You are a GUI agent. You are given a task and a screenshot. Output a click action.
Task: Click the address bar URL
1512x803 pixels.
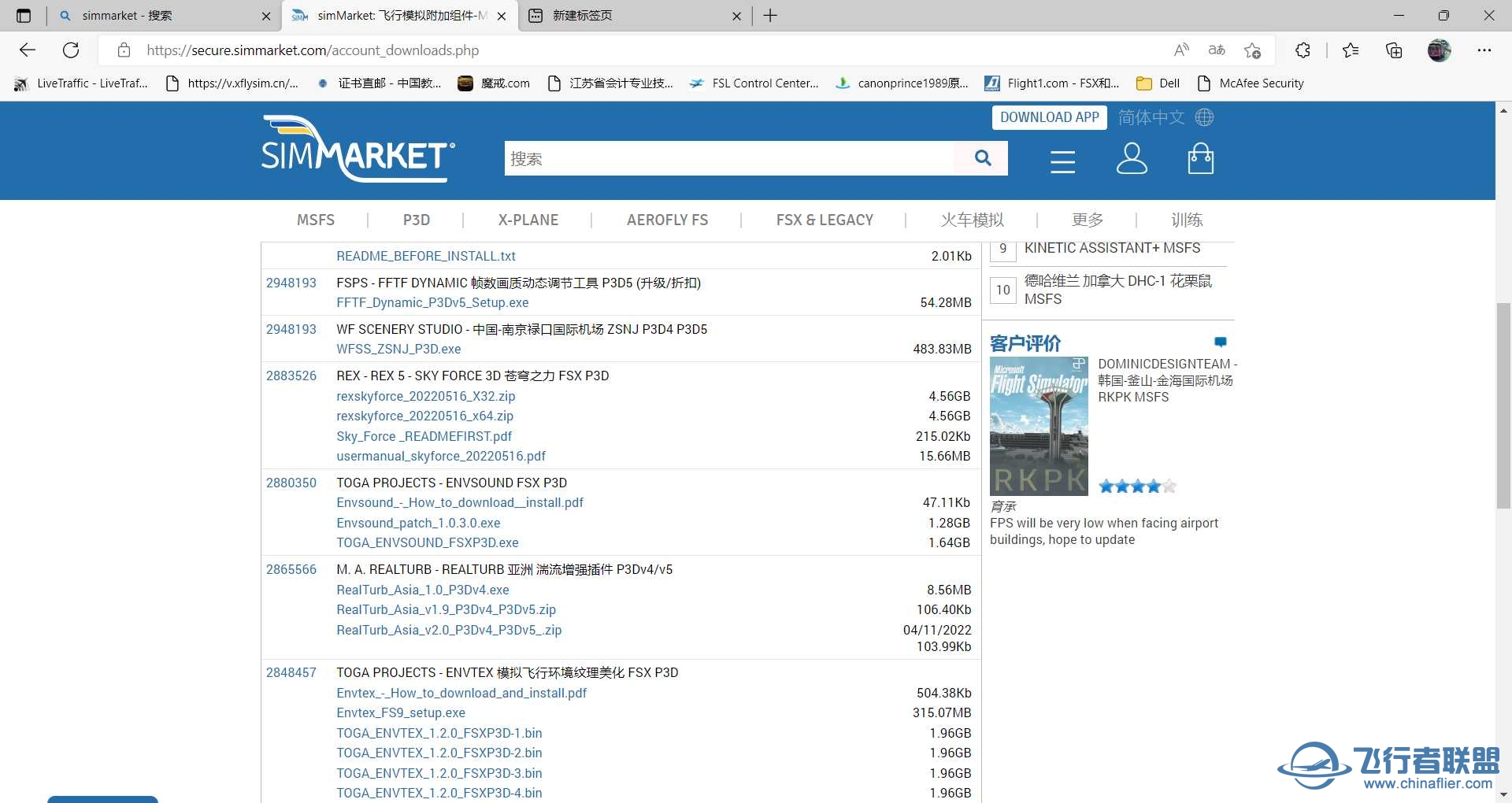pyautogui.click(x=313, y=50)
